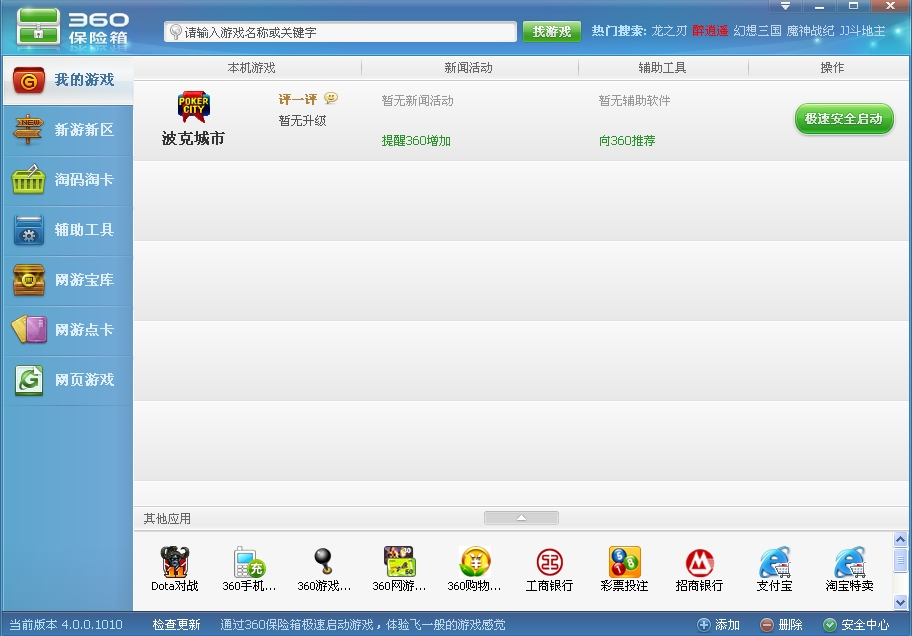Search hot keyword 醉逍遥
This screenshot has width=912, height=636.
click(x=710, y=31)
